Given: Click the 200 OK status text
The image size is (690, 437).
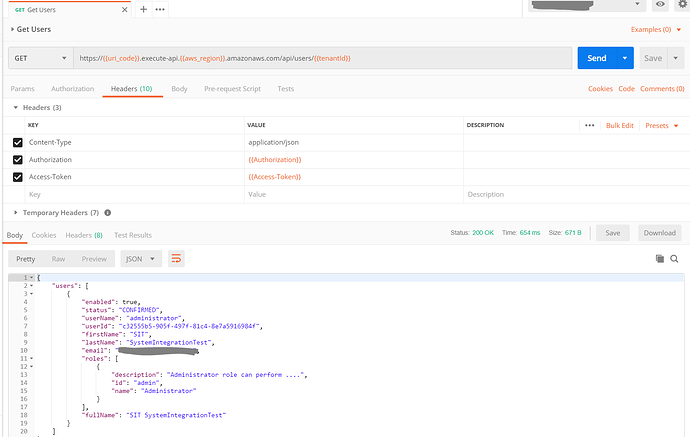Looking at the screenshot, I should 483,233.
